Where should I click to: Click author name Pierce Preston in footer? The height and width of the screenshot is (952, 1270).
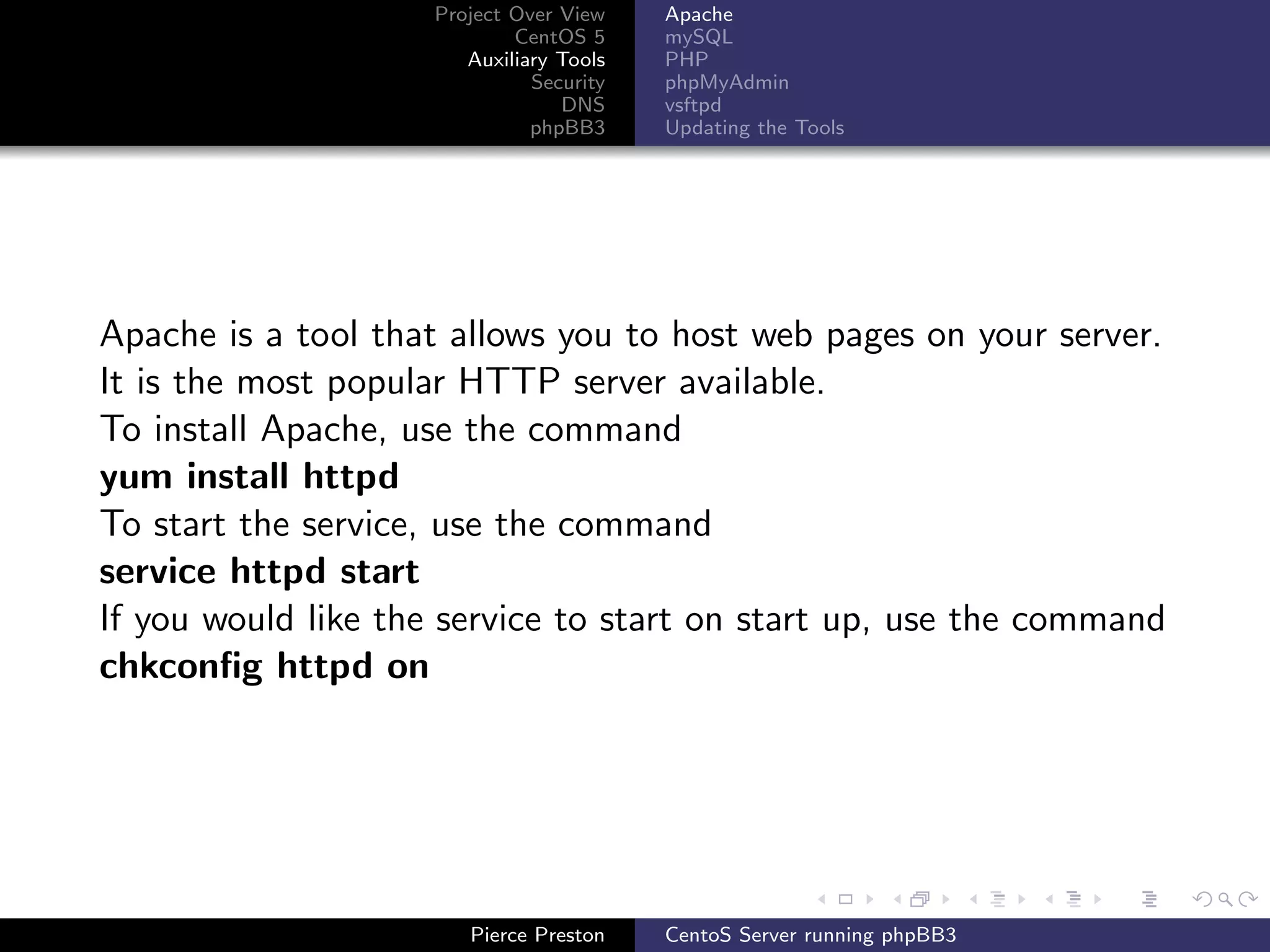(537, 935)
